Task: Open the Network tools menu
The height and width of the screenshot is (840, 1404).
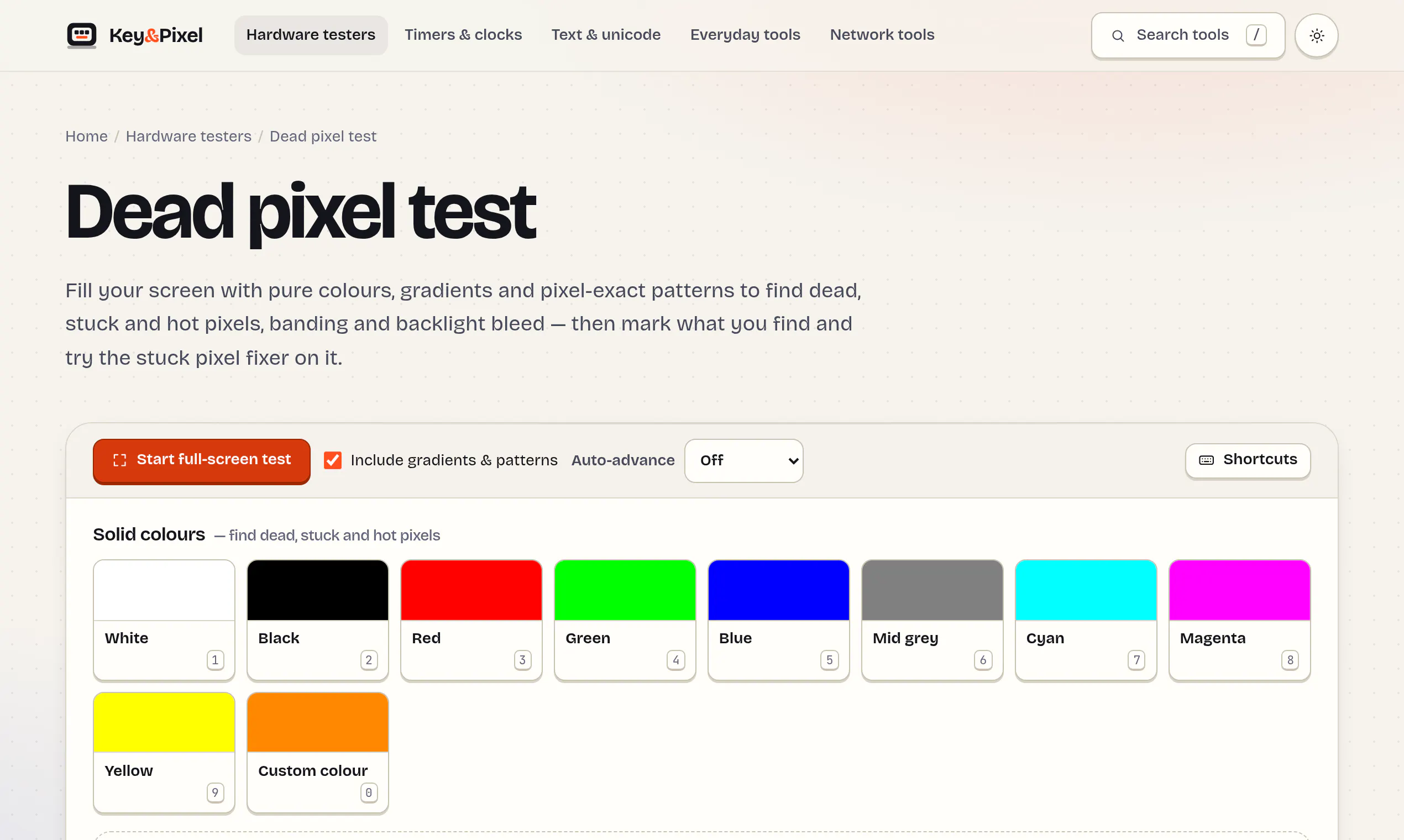Action: point(882,35)
